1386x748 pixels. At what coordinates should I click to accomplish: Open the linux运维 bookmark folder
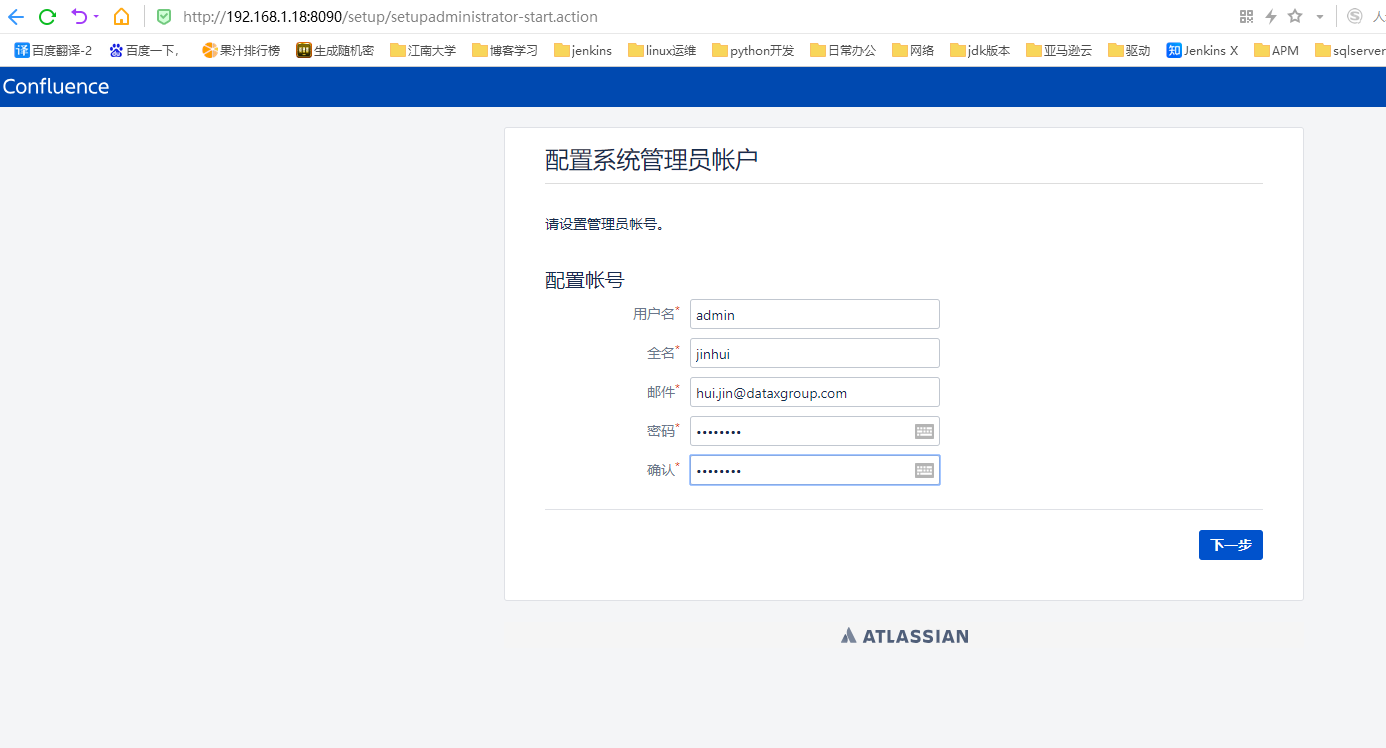(x=662, y=50)
